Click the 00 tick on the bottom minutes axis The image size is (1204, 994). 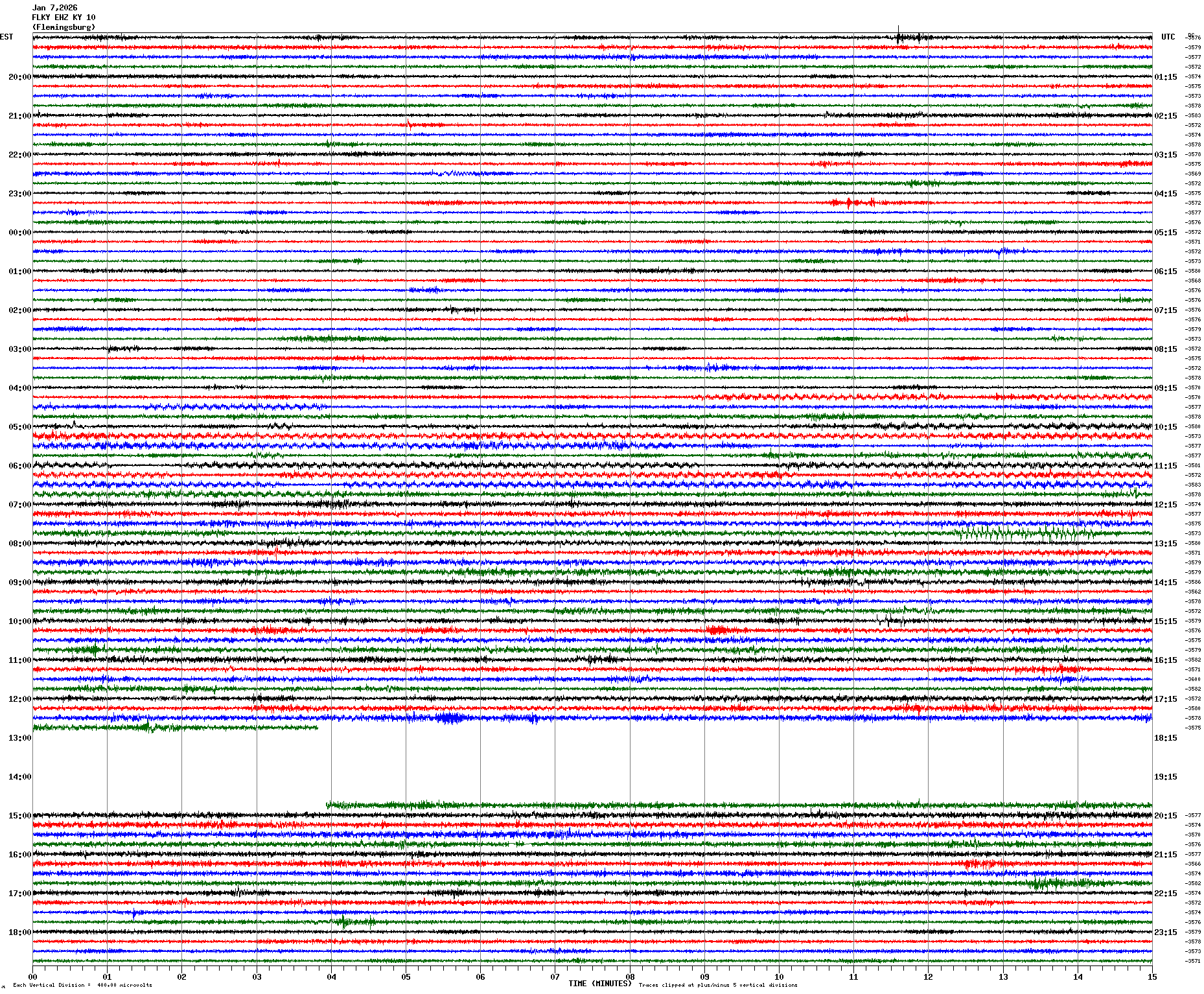coord(33,977)
